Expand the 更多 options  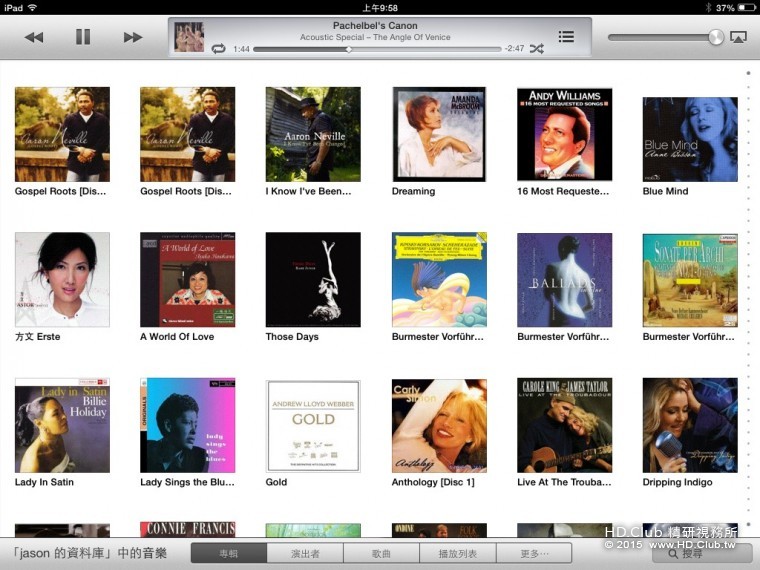click(534, 553)
